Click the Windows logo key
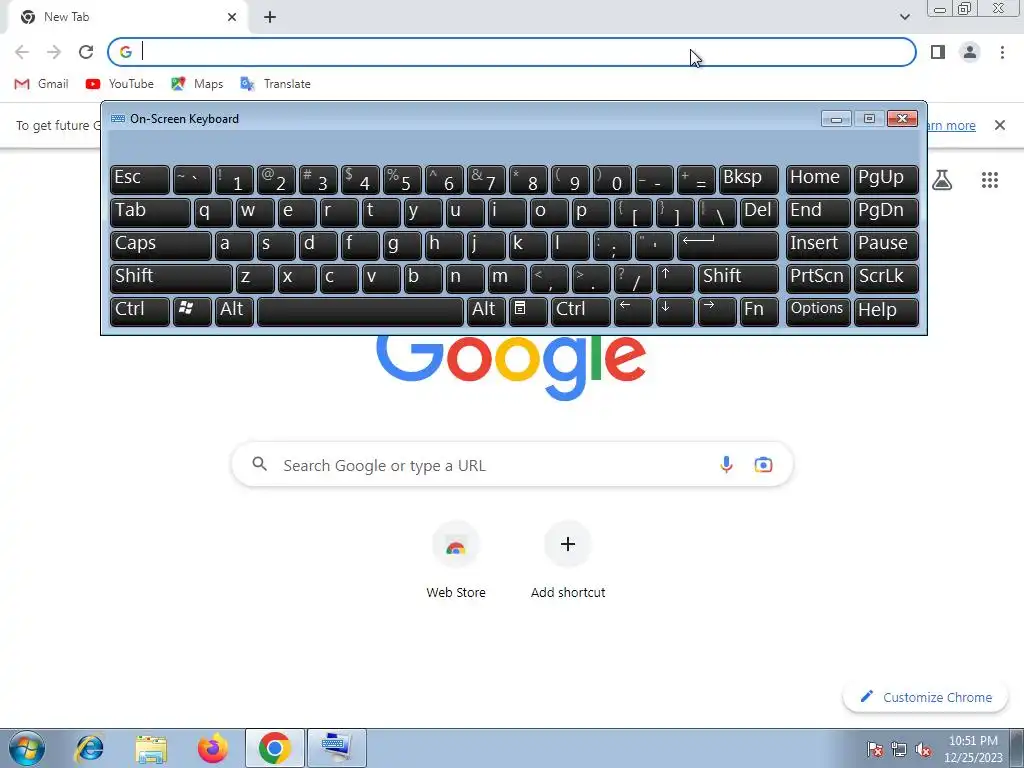The height and width of the screenshot is (768, 1024). click(192, 311)
